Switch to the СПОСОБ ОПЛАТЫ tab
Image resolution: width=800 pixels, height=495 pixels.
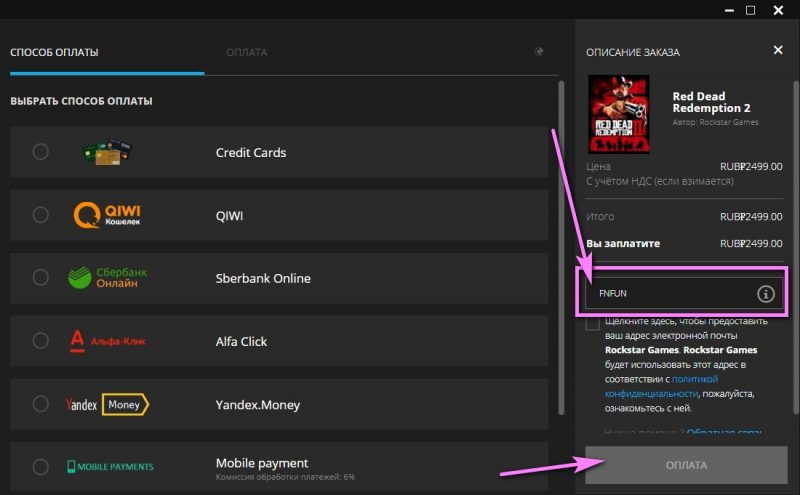pyautogui.click(x=54, y=52)
